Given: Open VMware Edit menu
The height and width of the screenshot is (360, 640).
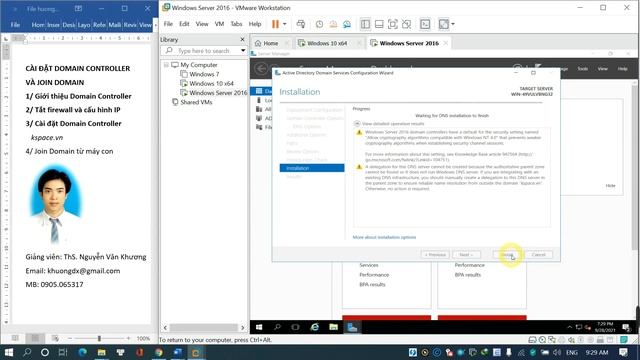Looking at the screenshot, I should click(x=184, y=24).
